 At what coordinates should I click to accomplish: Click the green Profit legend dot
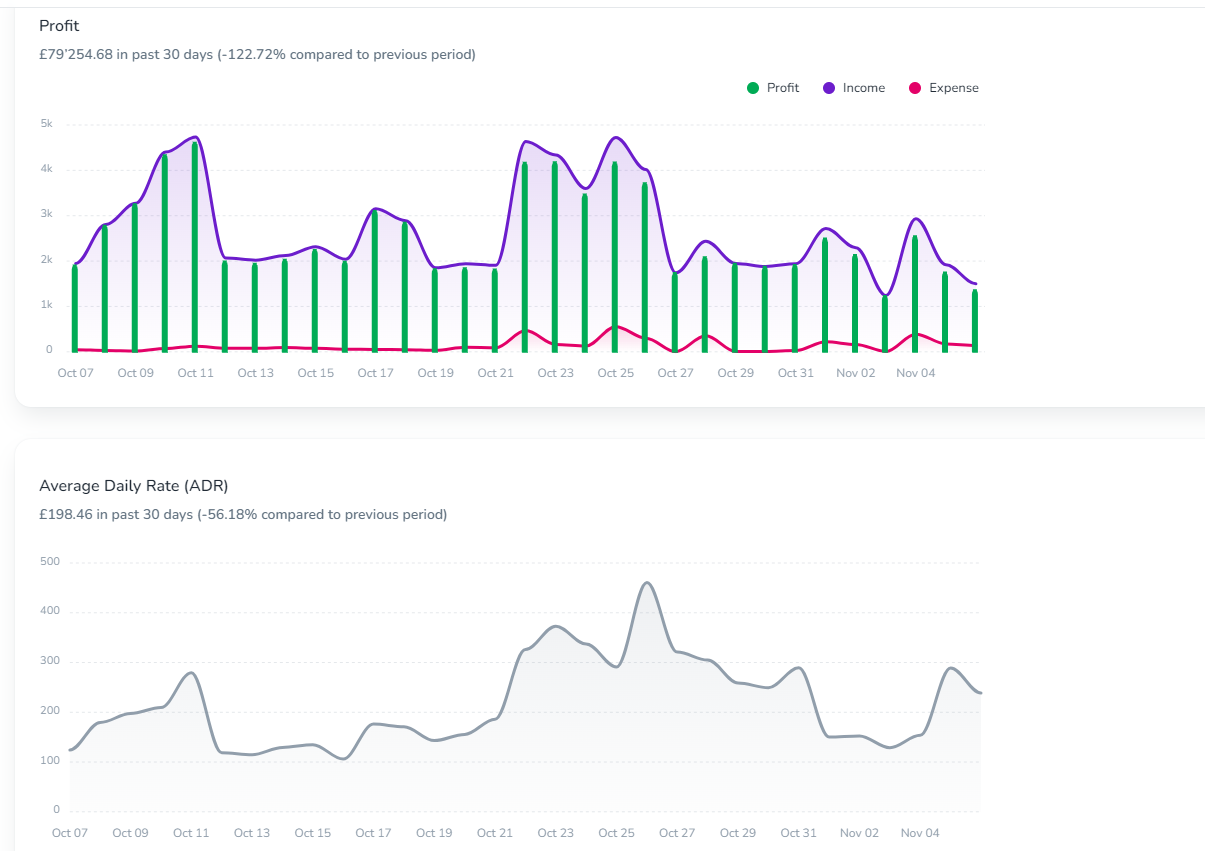(x=753, y=88)
